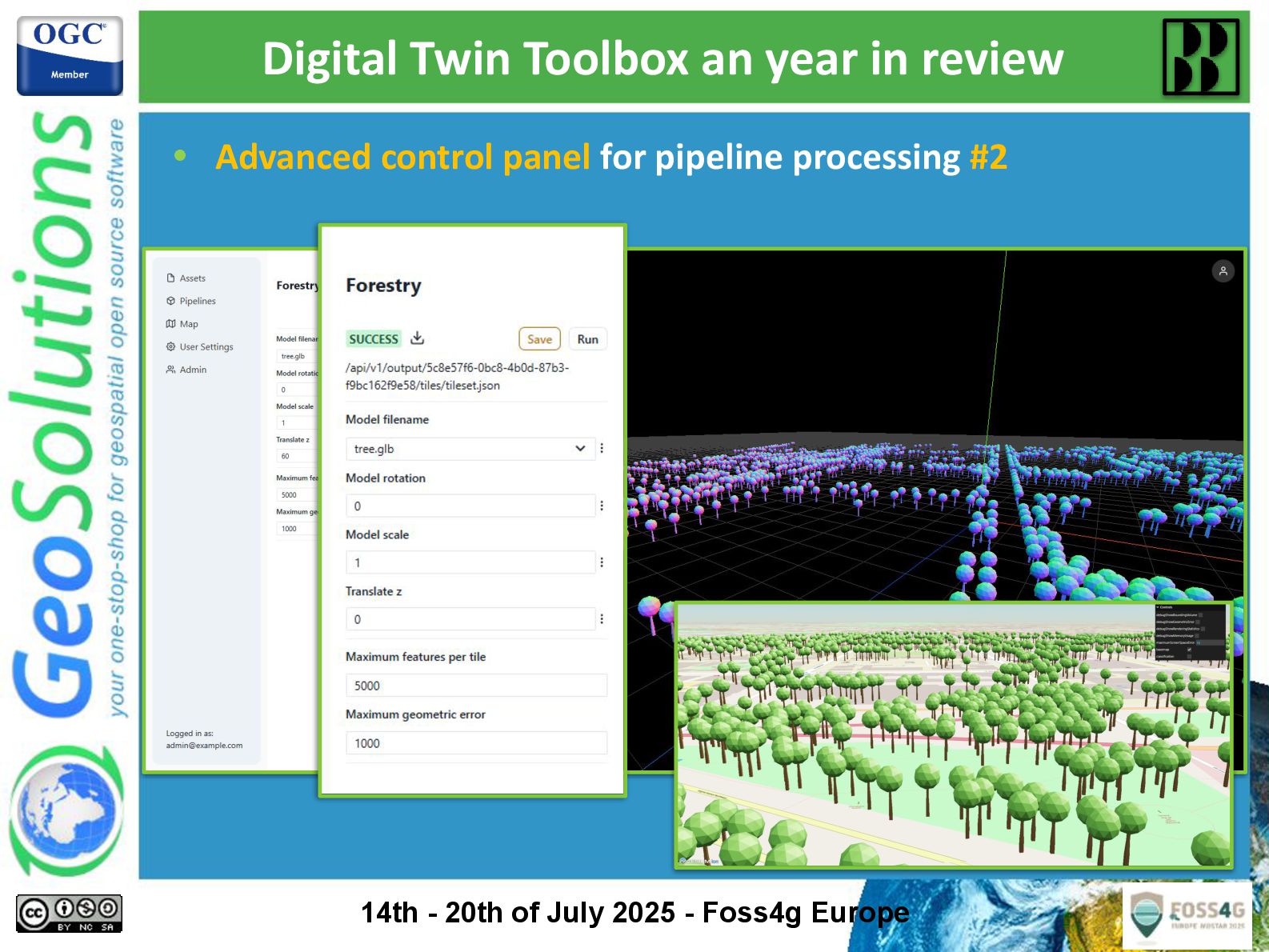Click the Run button
The width and height of the screenshot is (1269, 952).
588,339
